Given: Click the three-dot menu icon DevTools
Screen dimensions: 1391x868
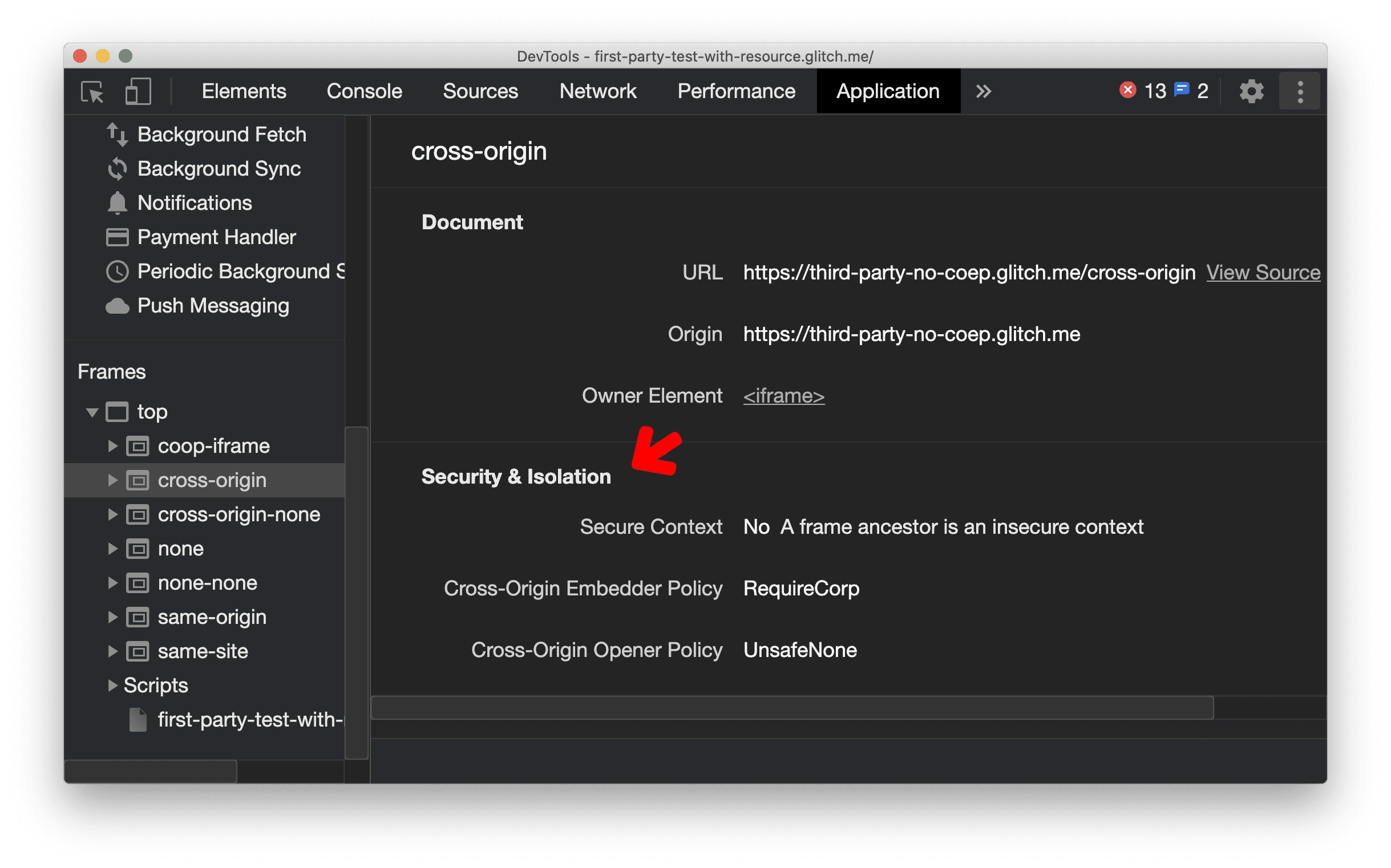Looking at the screenshot, I should pos(1300,92).
